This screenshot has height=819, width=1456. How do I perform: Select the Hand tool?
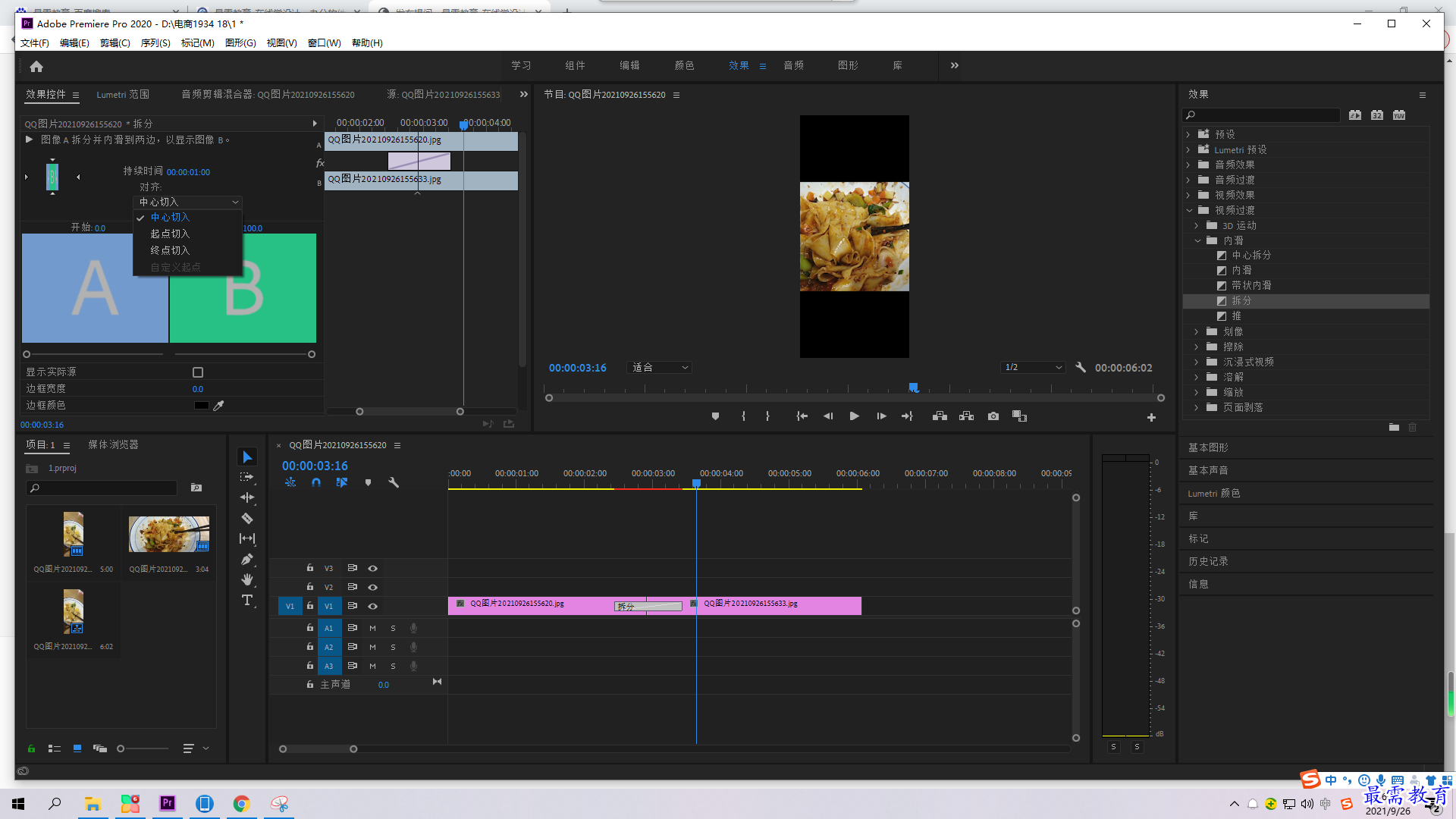[247, 579]
